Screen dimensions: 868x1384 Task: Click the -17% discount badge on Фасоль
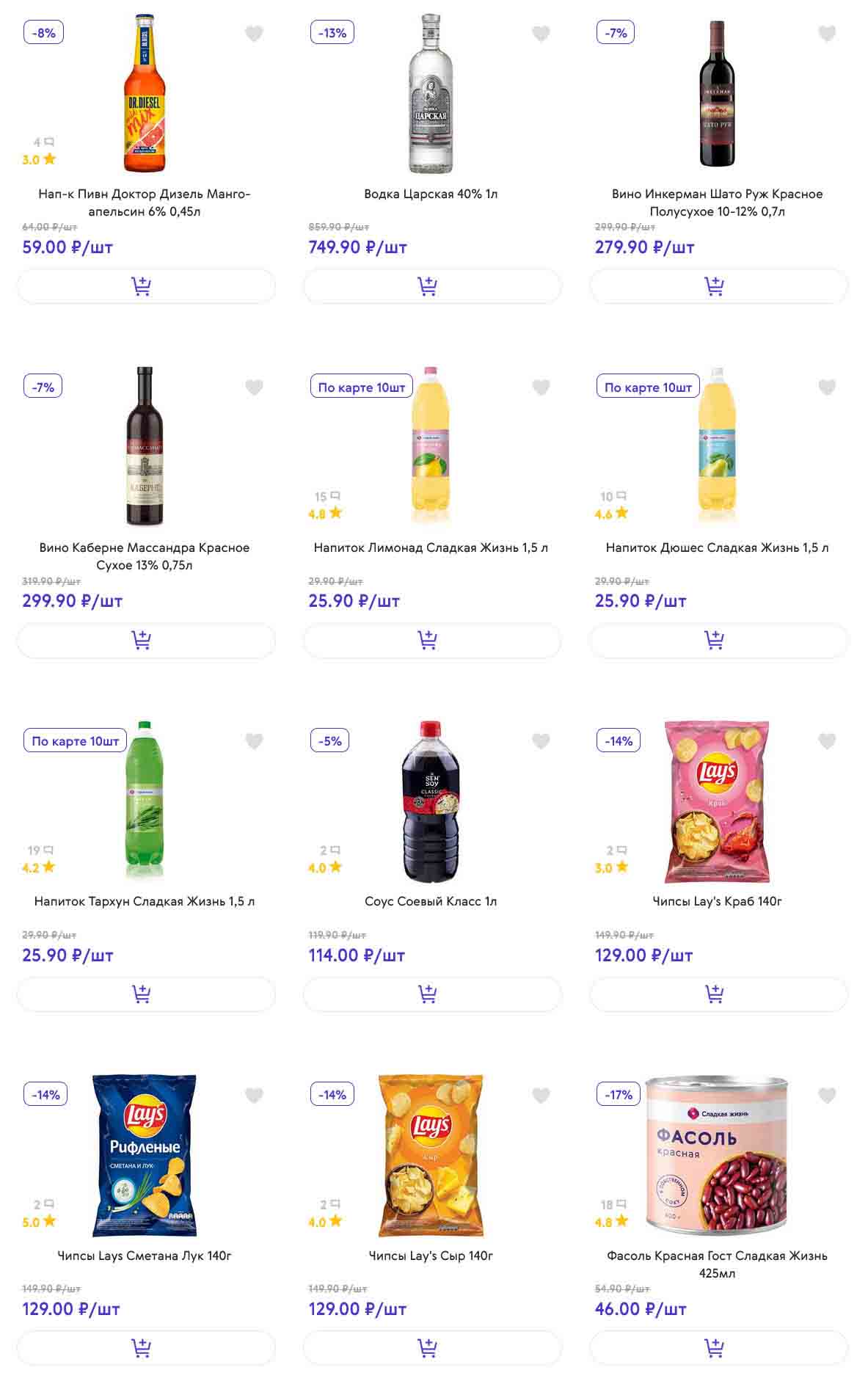click(x=619, y=1095)
